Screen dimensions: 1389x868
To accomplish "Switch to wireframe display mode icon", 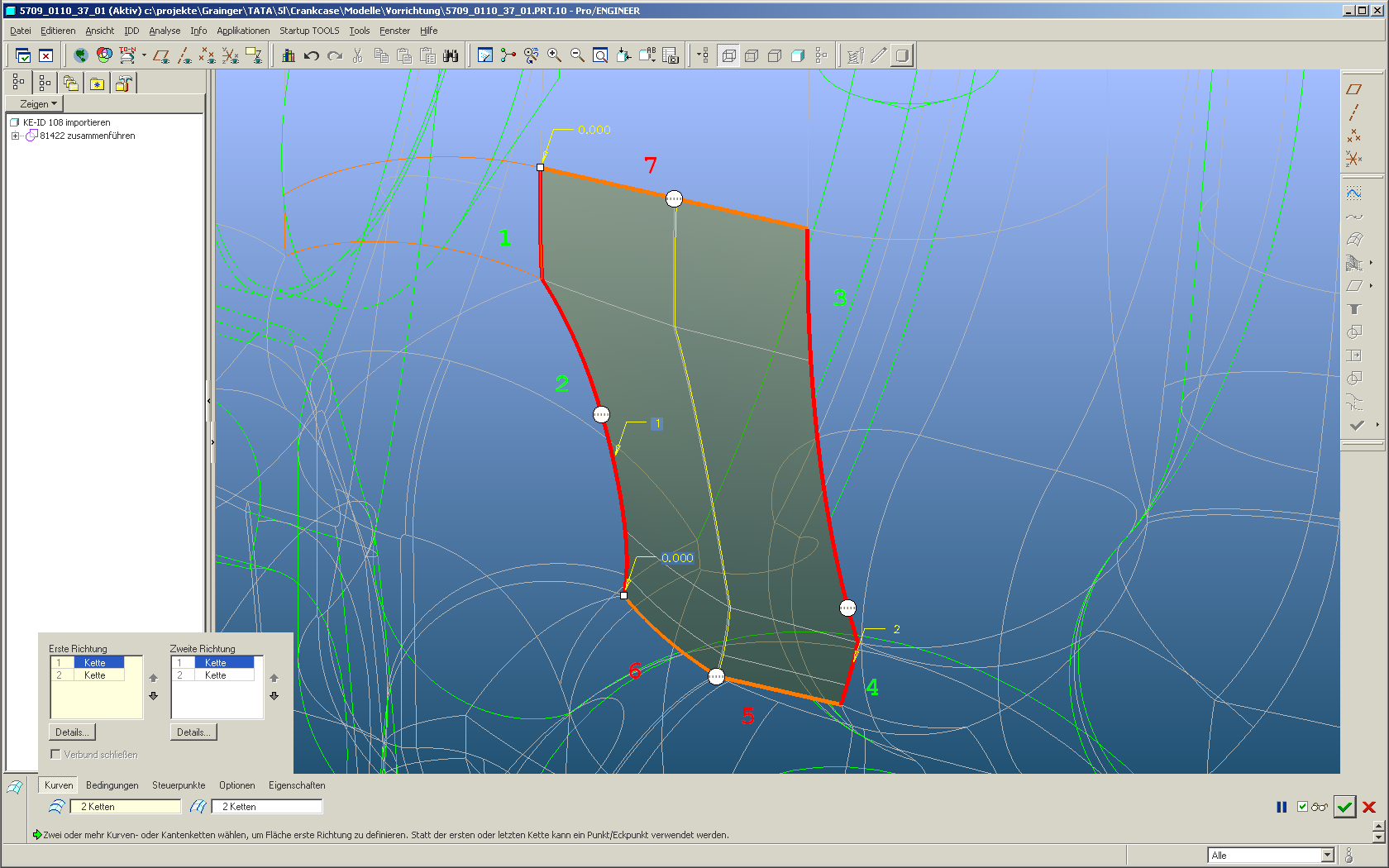I will tap(728, 55).
